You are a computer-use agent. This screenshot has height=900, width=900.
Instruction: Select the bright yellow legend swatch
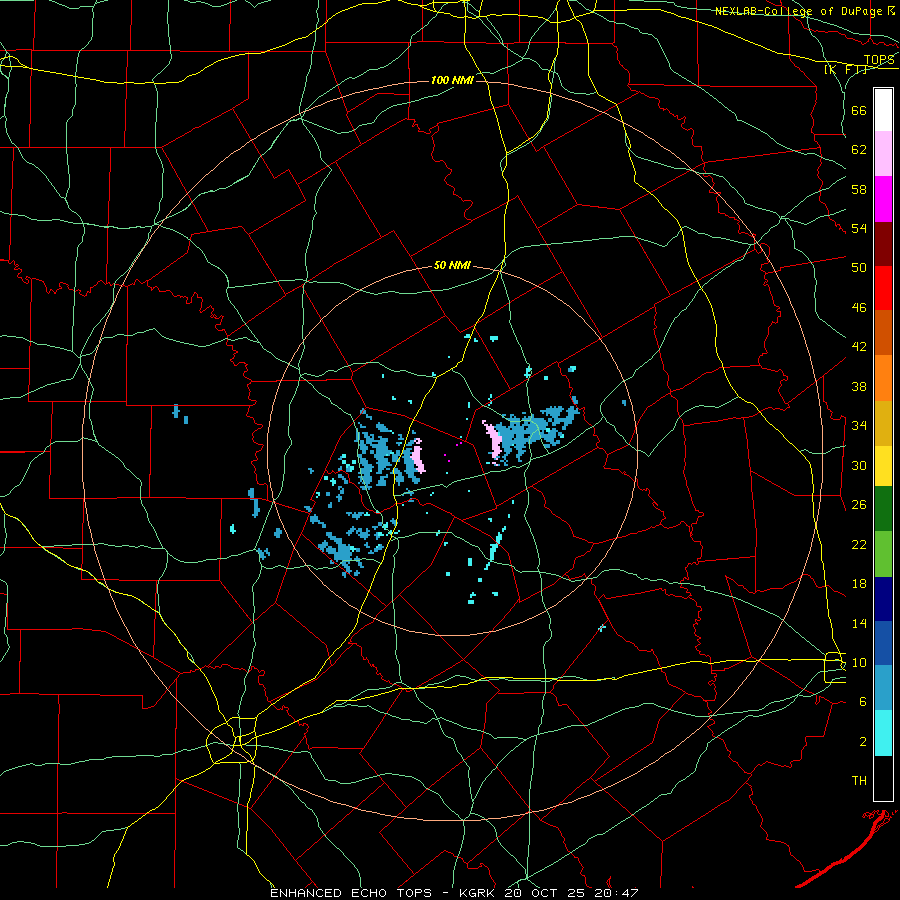[883, 466]
